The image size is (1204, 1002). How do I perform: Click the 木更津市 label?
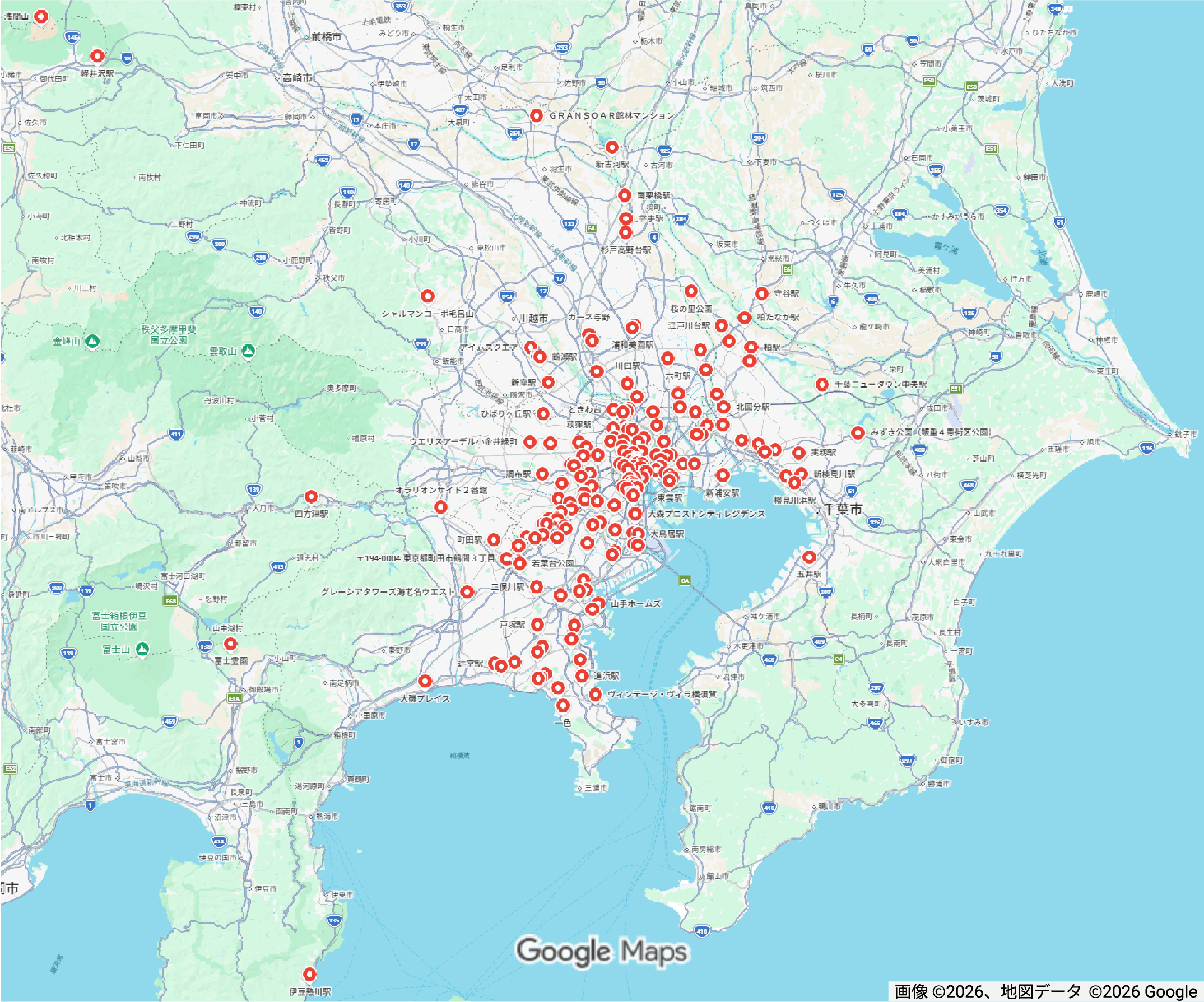[x=749, y=645]
